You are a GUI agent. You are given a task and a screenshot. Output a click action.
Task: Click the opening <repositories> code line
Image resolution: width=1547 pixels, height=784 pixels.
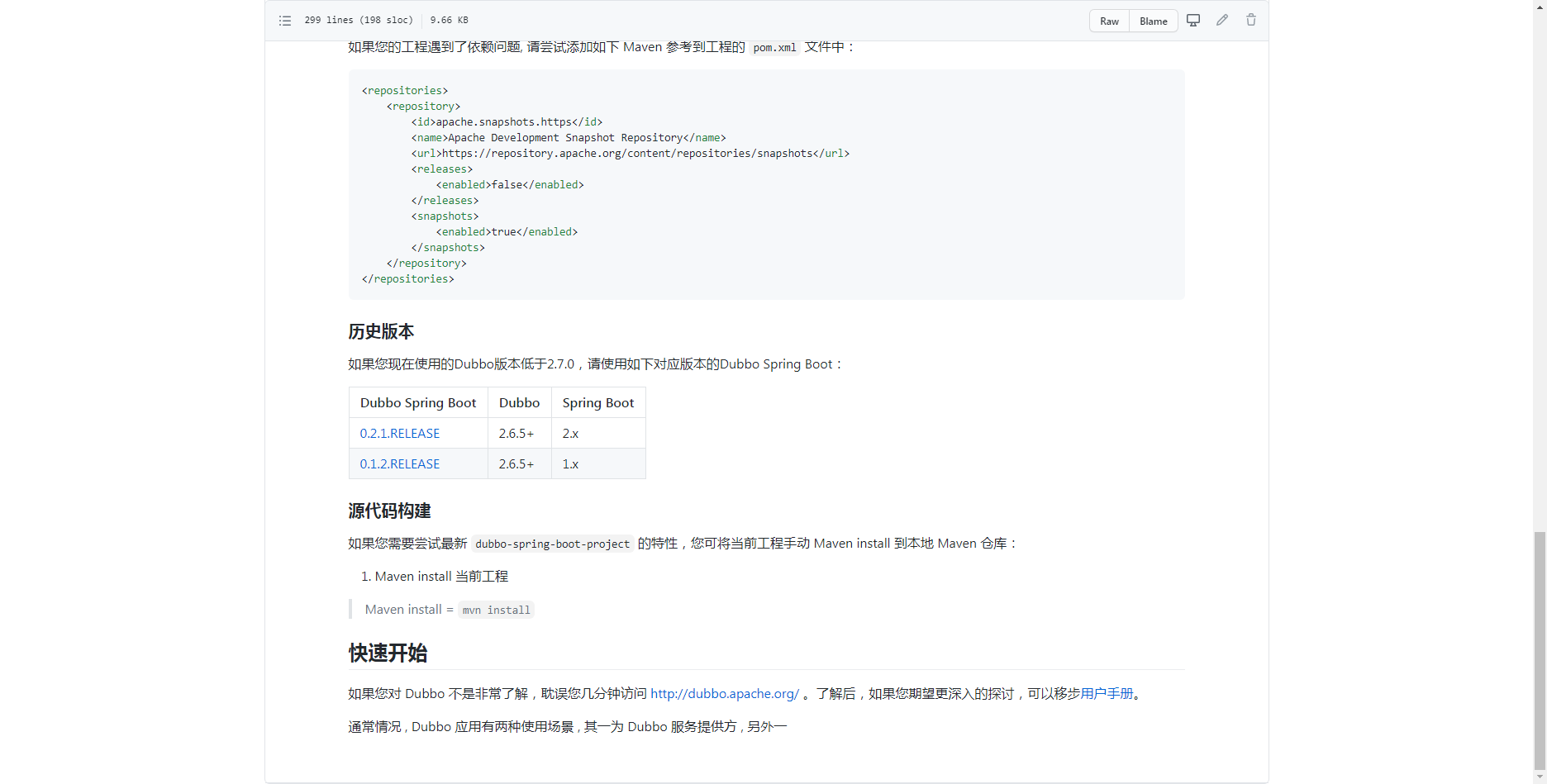(x=405, y=90)
